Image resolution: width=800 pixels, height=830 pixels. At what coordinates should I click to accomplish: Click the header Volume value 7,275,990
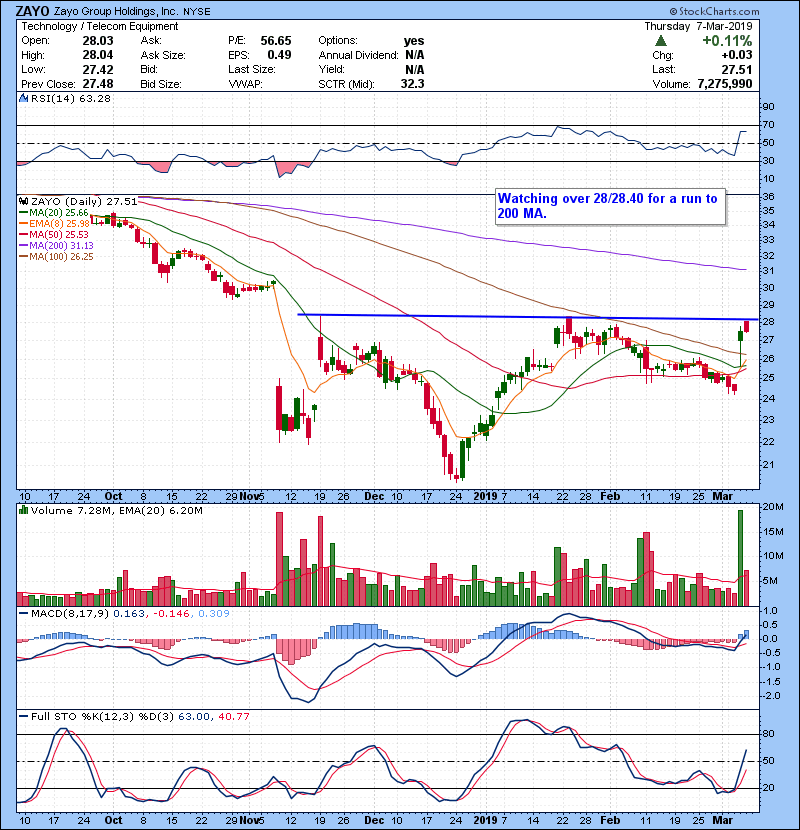tap(725, 84)
